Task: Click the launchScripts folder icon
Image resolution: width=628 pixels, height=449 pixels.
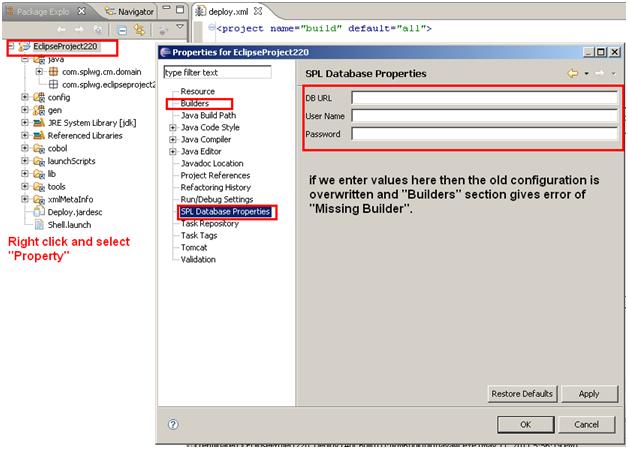Action: click(x=39, y=161)
